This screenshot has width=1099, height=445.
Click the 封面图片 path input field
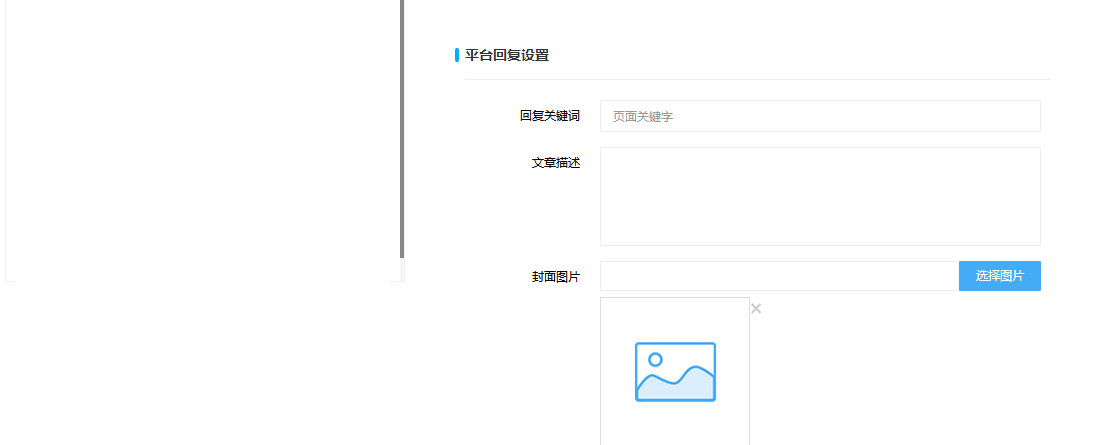pos(779,276)
